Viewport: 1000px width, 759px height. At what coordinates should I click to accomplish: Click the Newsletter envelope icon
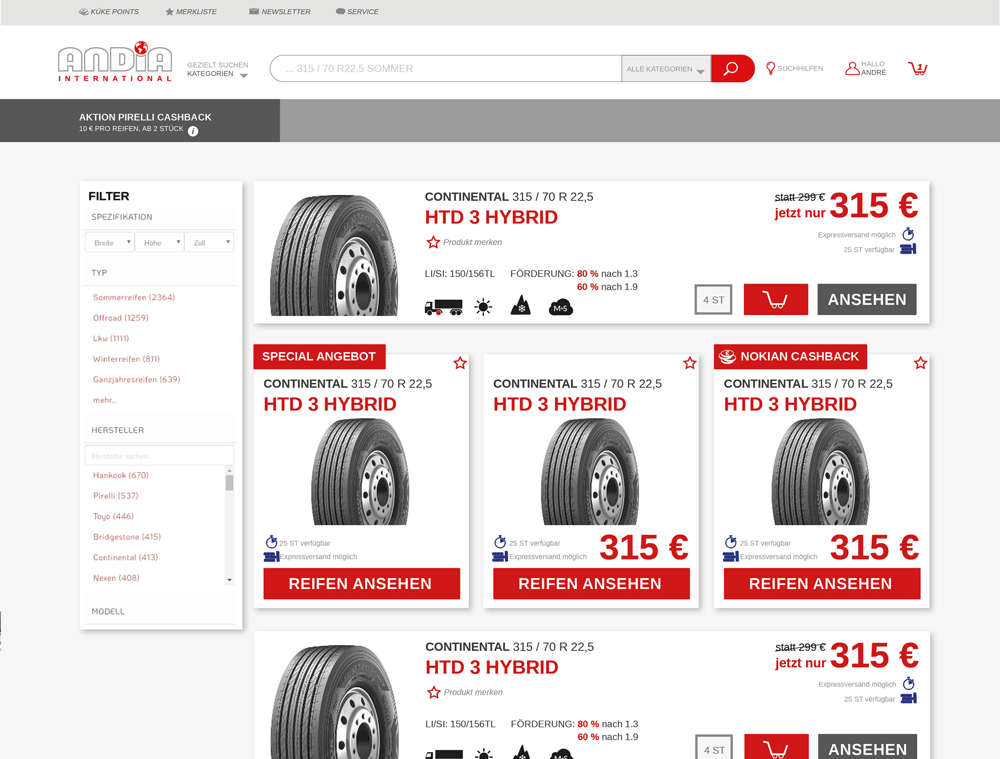tap(254, 11)
